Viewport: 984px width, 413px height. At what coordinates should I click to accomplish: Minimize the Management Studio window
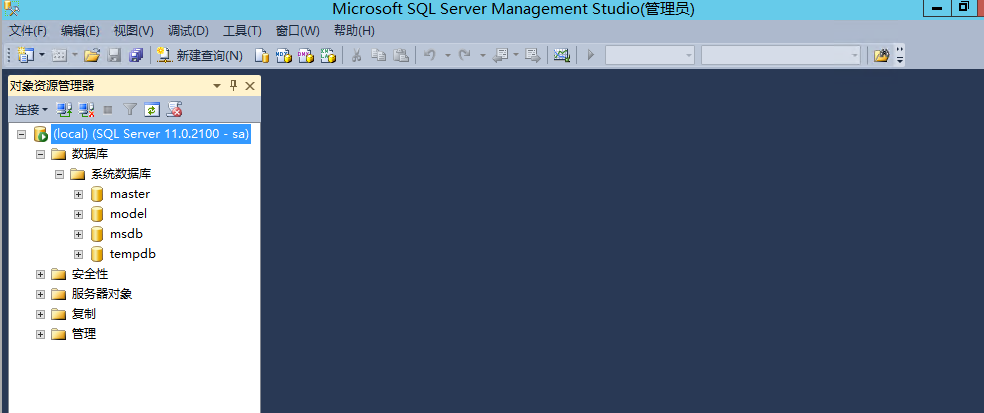pos(938,9)
